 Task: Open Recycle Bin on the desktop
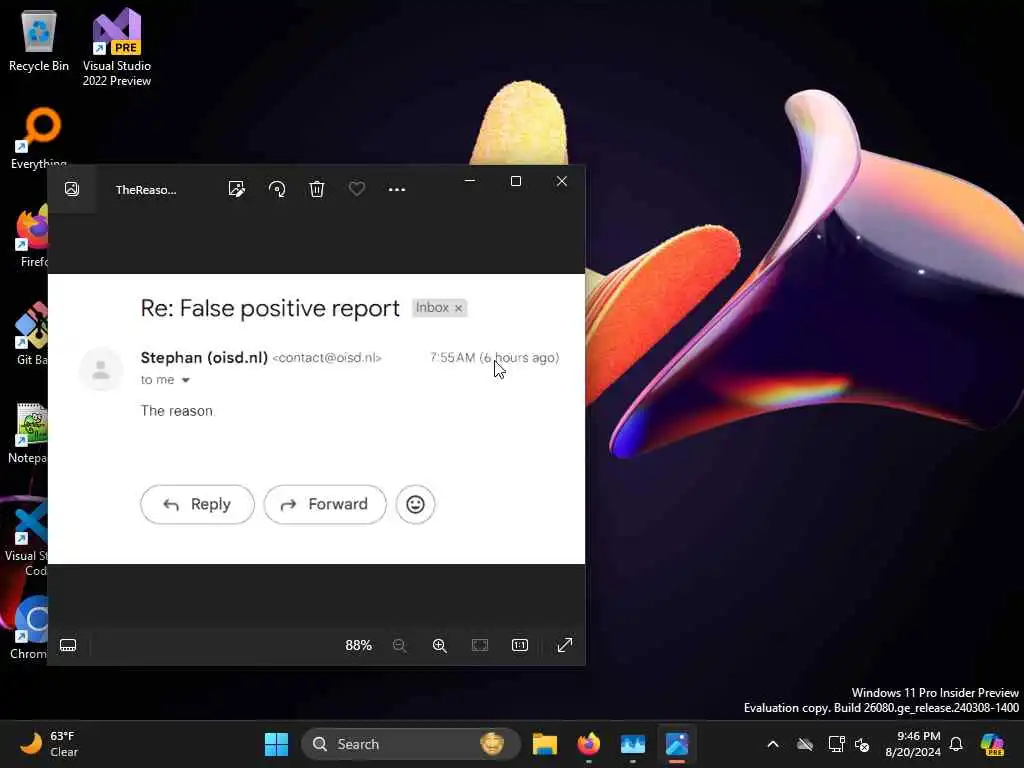[39, 41]
